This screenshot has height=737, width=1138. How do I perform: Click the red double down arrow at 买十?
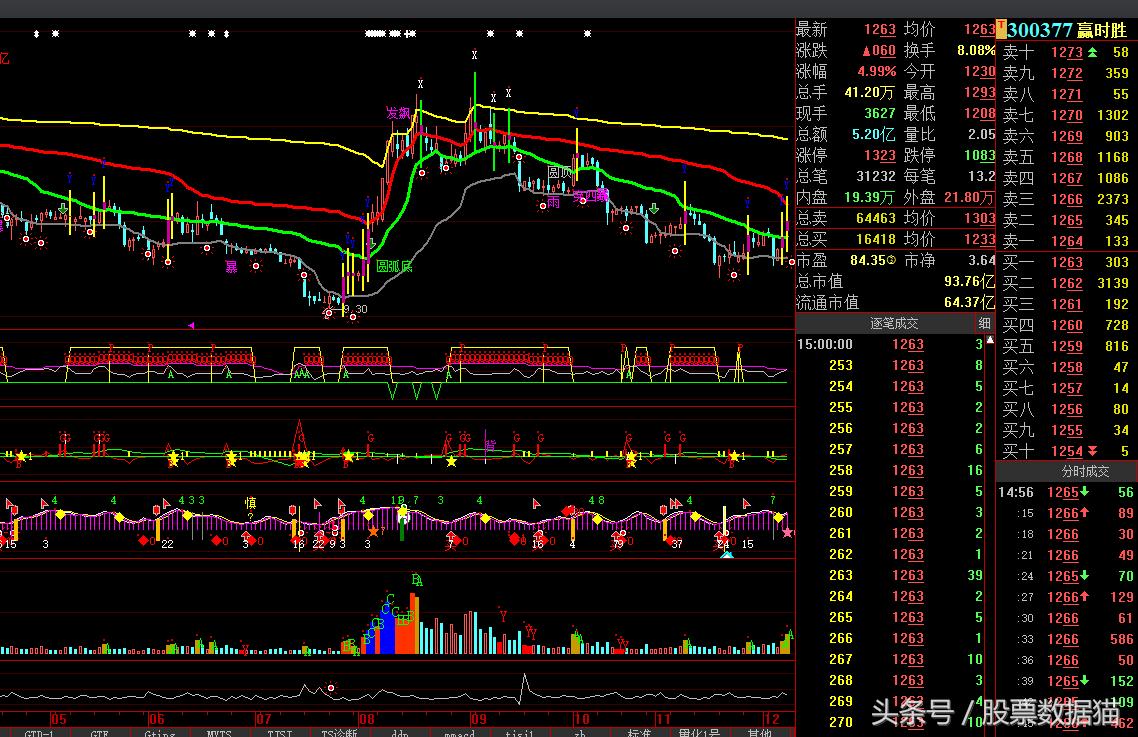tap(1092, 451)
